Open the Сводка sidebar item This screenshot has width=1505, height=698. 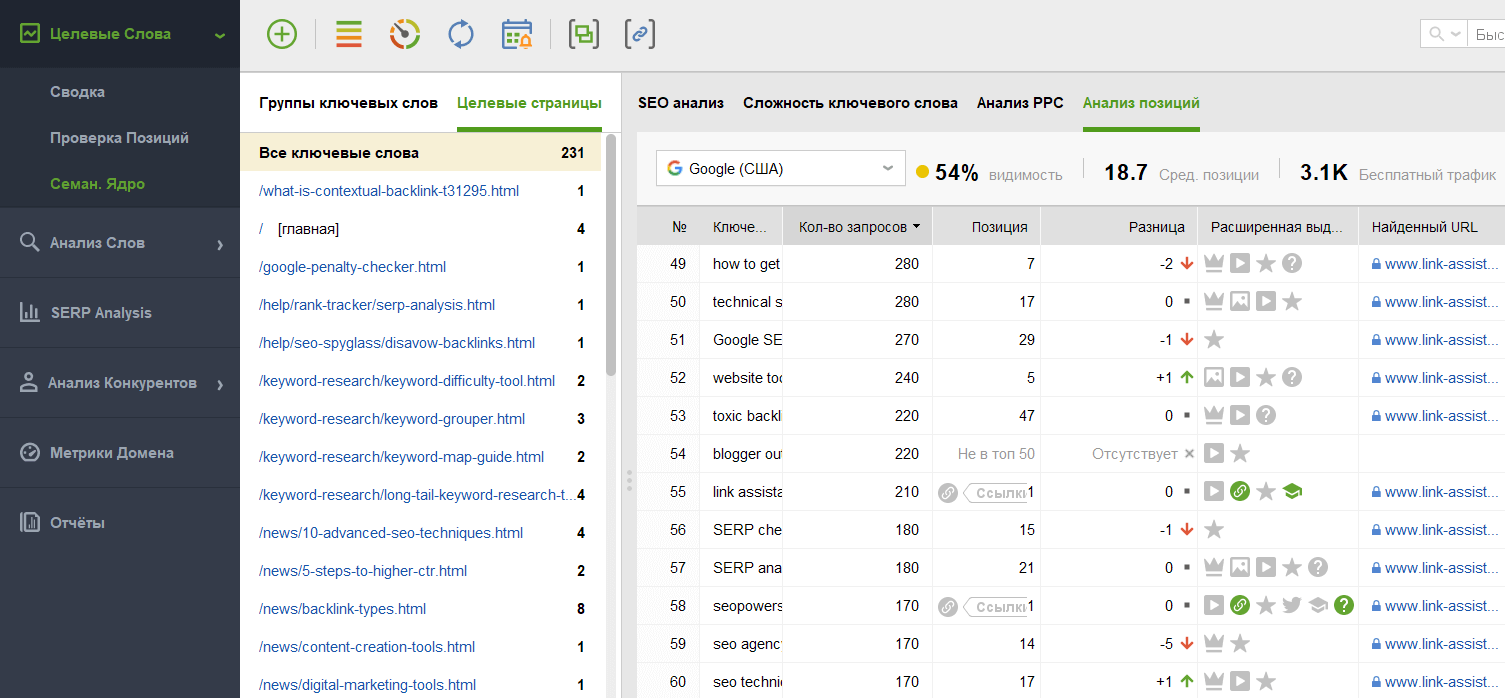(78, 92)
